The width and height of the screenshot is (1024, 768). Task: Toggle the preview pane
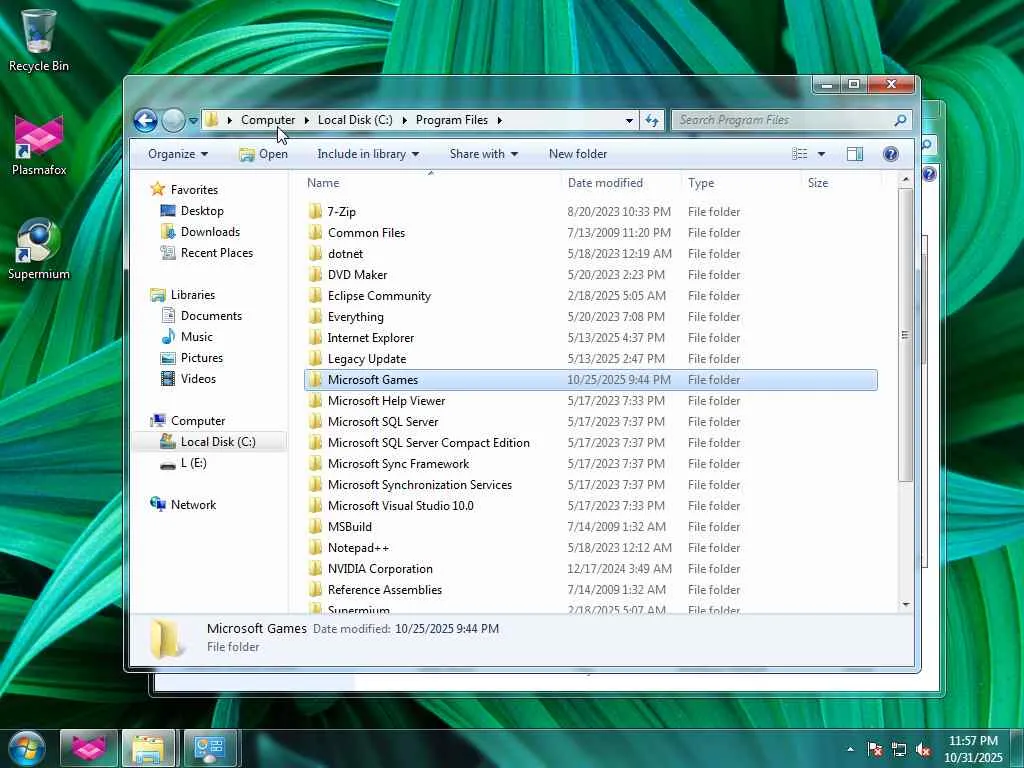click(x=855, y=154)
